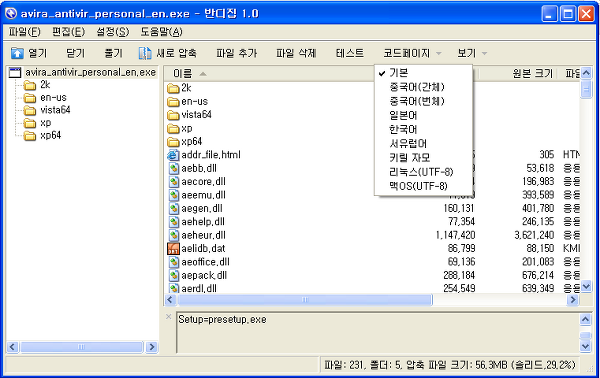Click the aepack.dll file icon
600x378 pixels.
(174, 275)
